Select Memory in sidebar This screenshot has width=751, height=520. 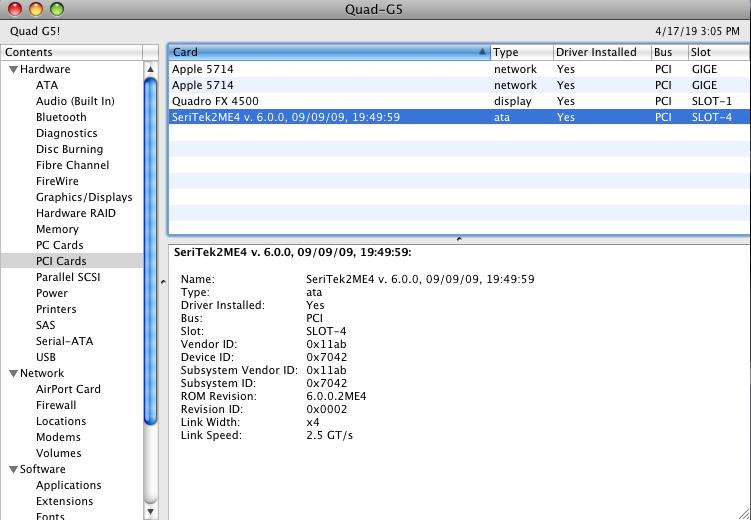[57, 229]
